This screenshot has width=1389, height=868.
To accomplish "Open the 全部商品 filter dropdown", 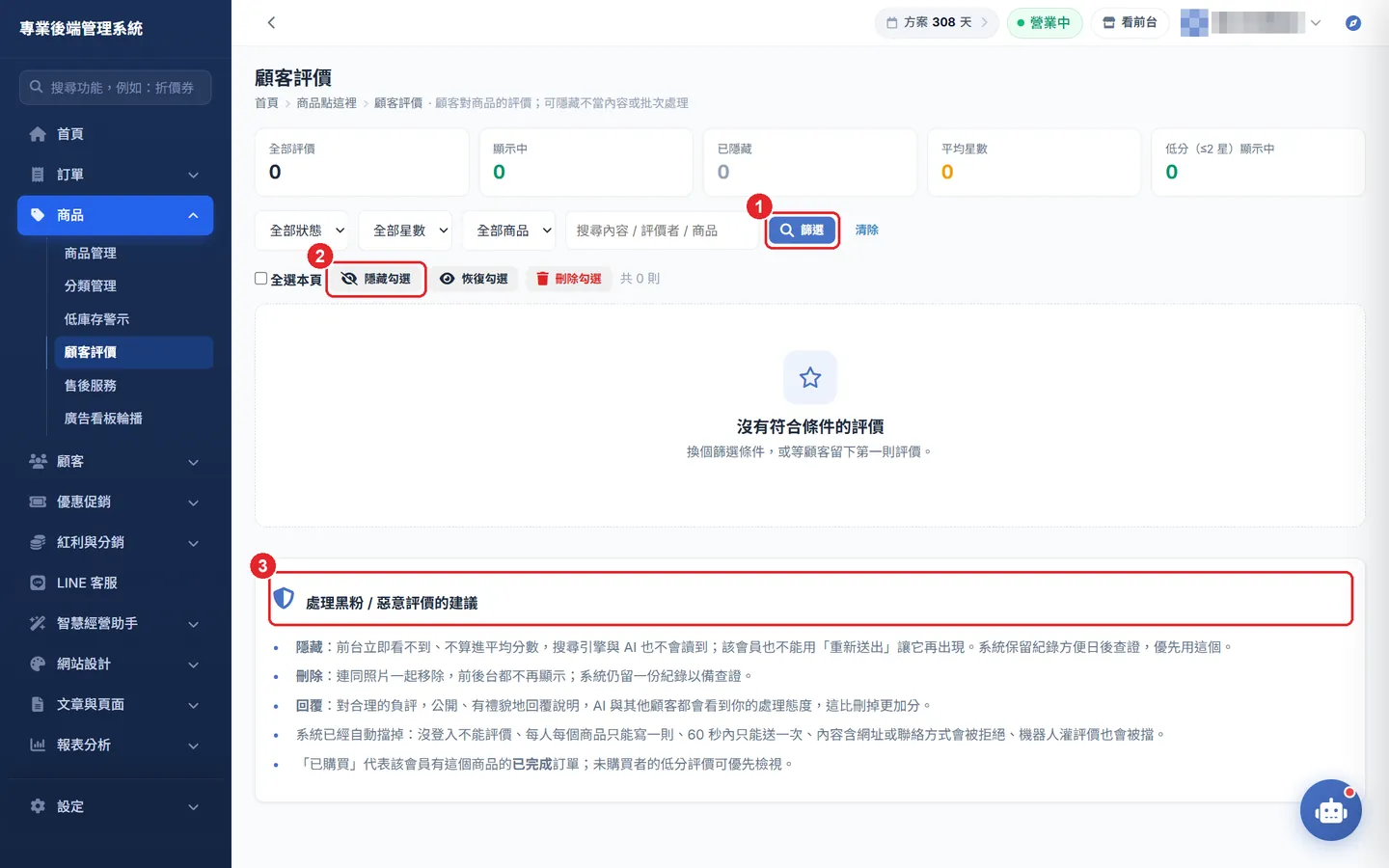I will [509, 231].
